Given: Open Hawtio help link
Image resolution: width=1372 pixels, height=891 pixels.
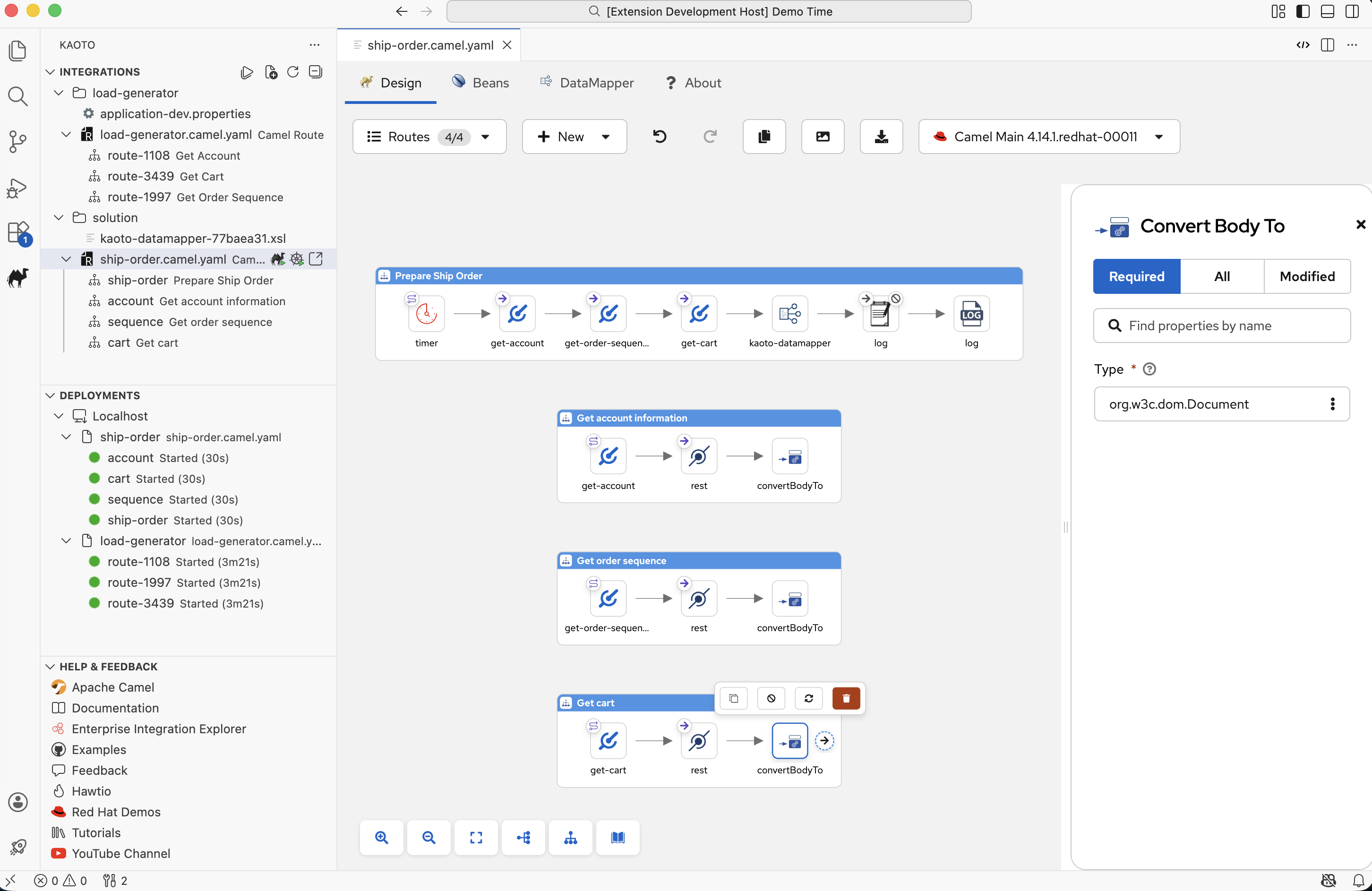Looking at the screenshot, I should point(91,791).
